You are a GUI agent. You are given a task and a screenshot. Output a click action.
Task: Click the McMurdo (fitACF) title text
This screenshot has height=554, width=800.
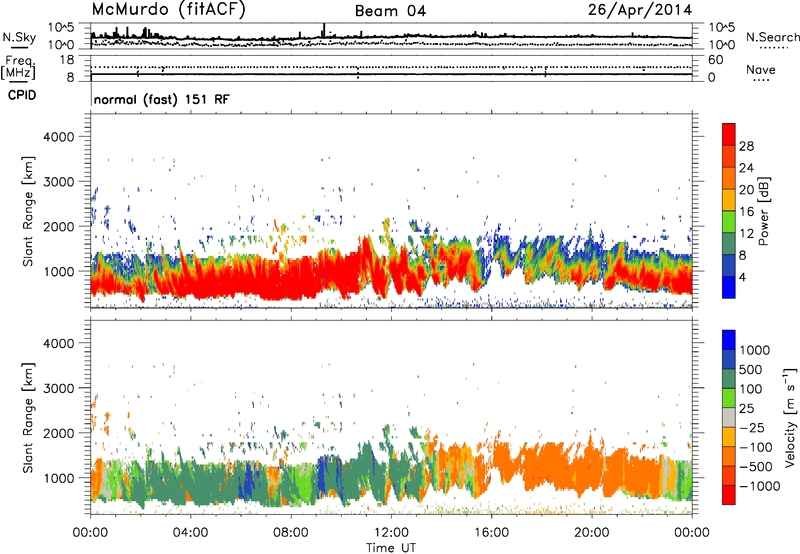pos(168,10)
